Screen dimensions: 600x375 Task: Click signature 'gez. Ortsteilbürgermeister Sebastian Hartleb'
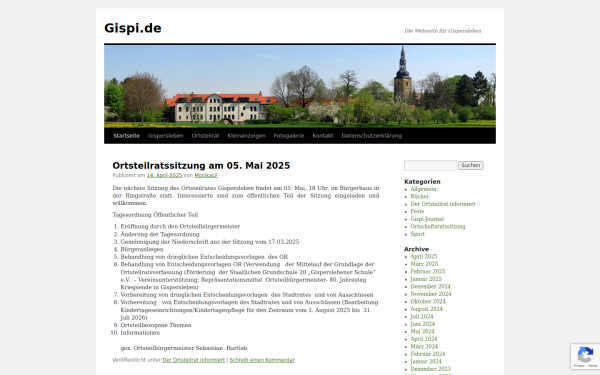(184, 348)
